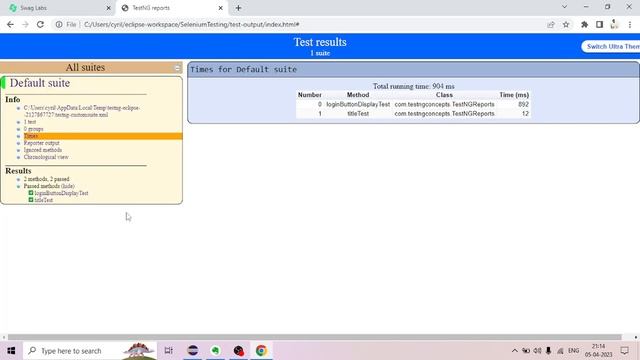Click the loginButtonDisplayTest passed method

(61, 193)
